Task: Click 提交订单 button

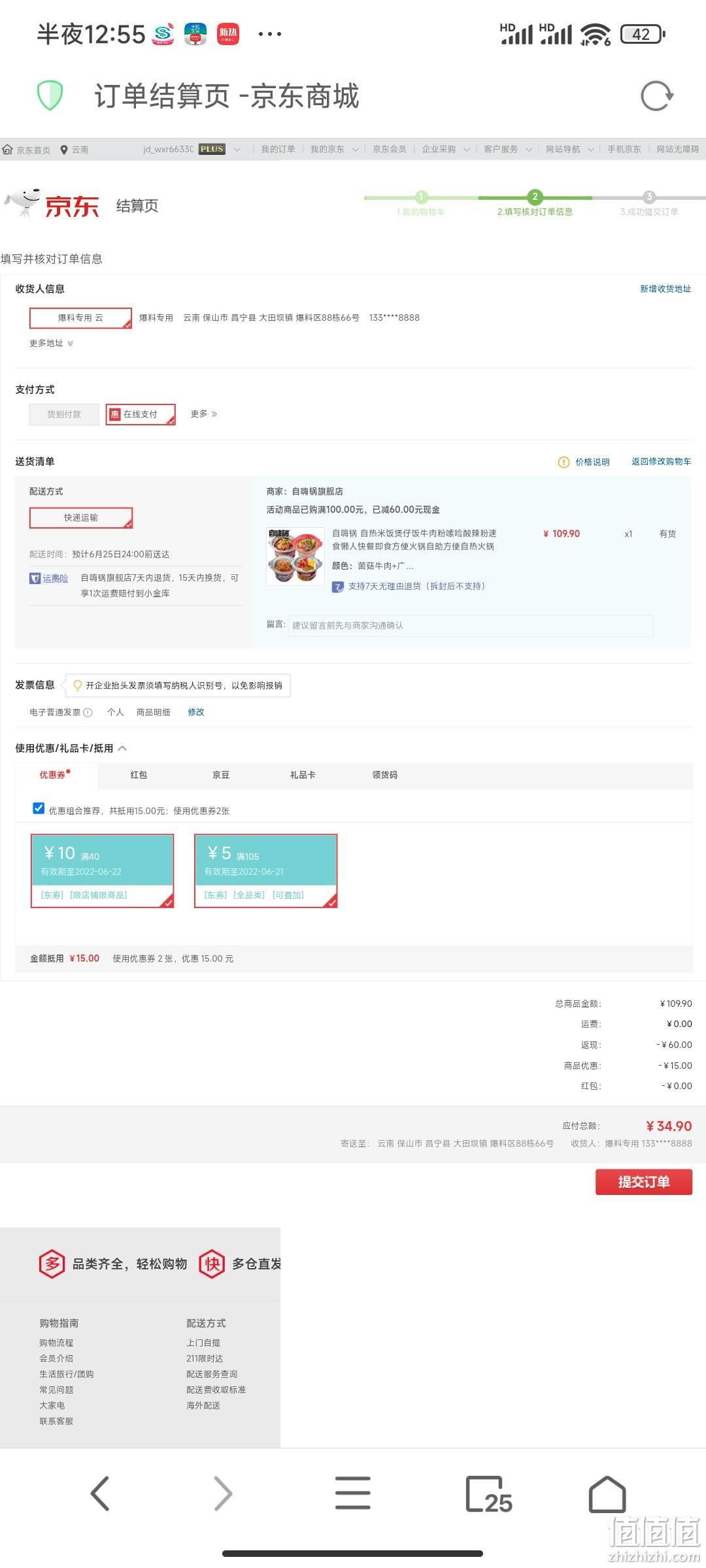Action: click(x=644, y=1182)
